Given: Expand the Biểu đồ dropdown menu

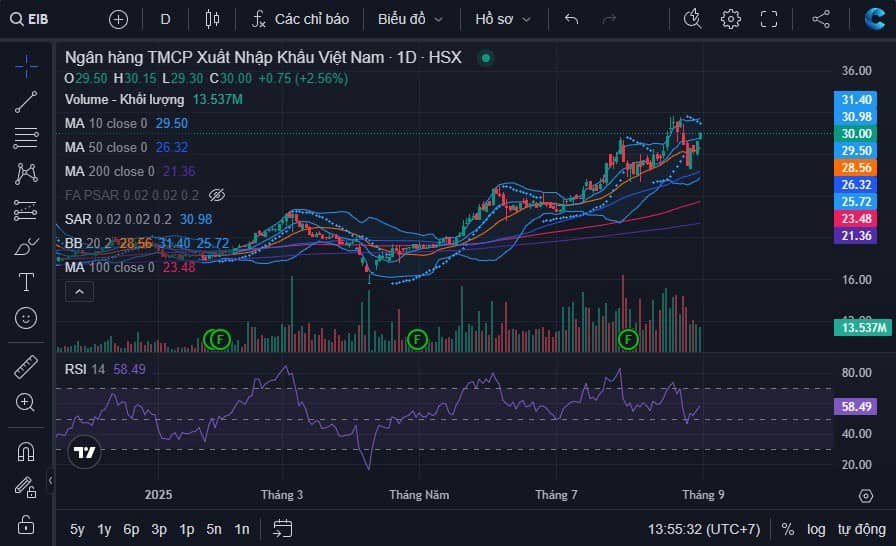Looking at the screenshot, I should click(x=410, y=19).
